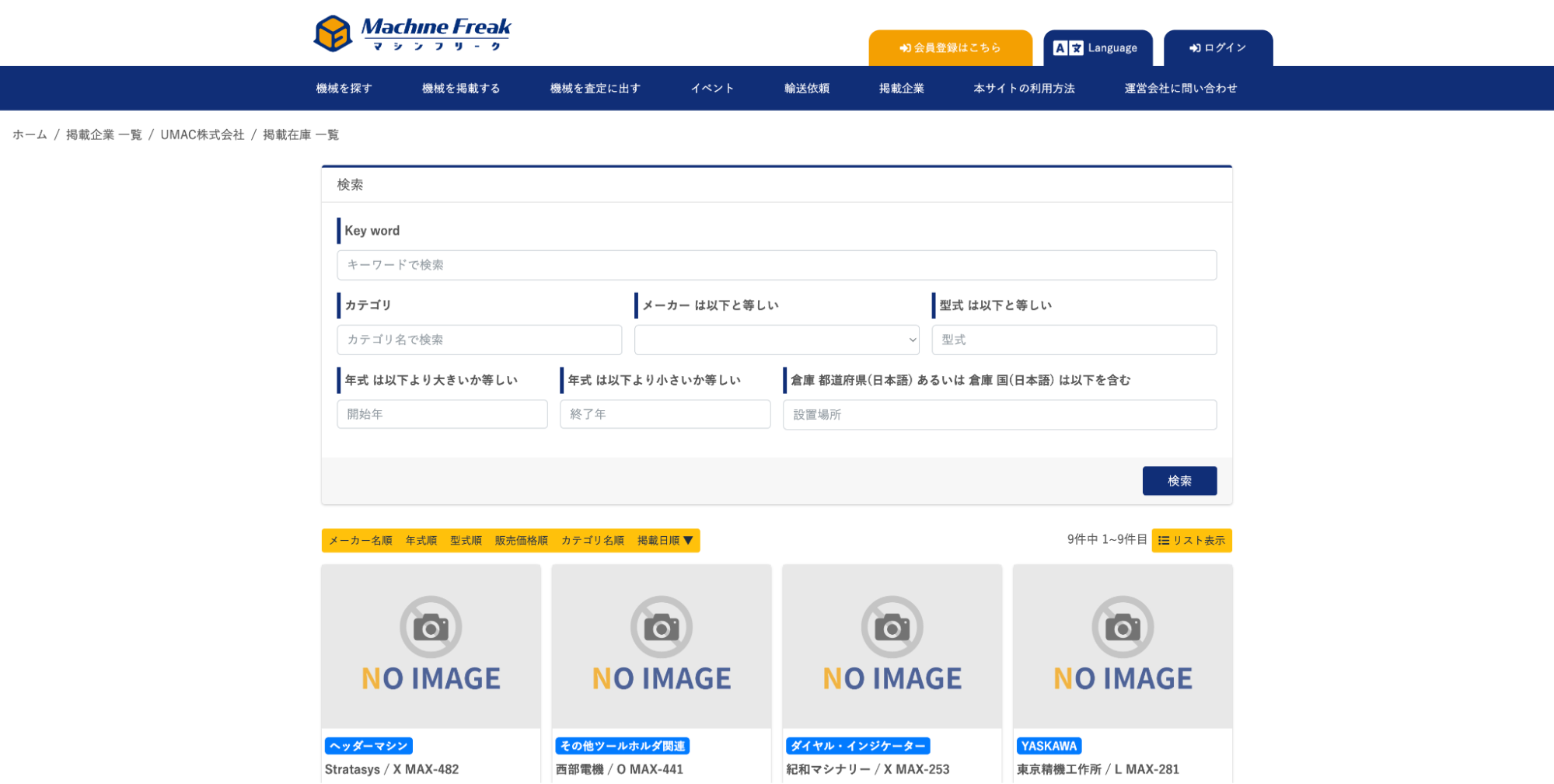Go to UMAC株式会社 breadcrumb
This screenshot has width=1554, height=784.
pos(202,135)
